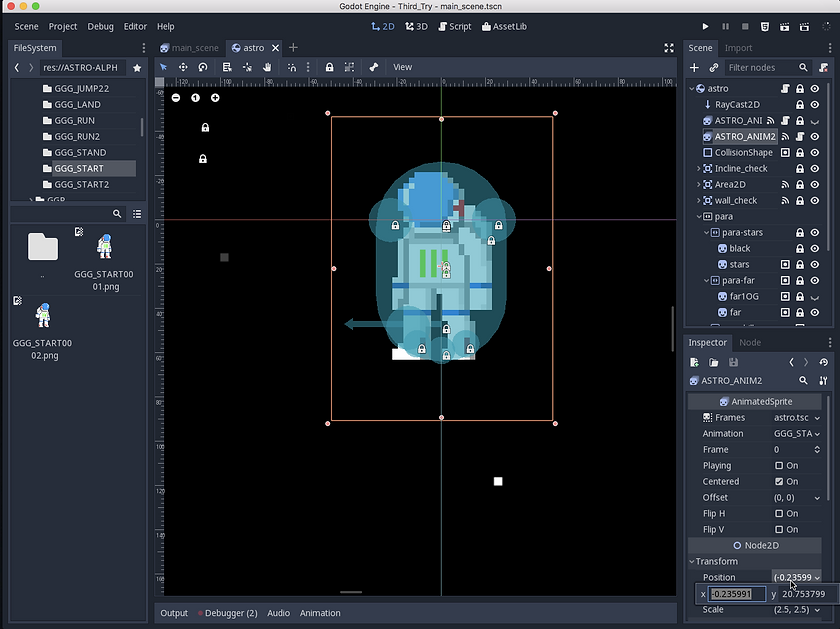This screenshot has width=840, height=629.
Task: Attach a script using Scene dock icon
Action: click(x=823, y=68)
